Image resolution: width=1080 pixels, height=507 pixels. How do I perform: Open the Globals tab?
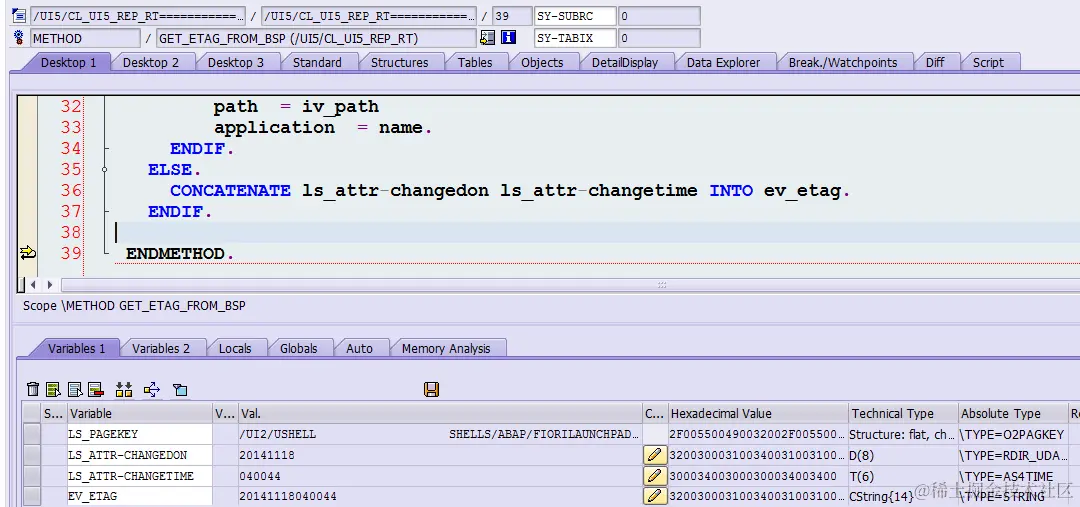click(298, 349)
